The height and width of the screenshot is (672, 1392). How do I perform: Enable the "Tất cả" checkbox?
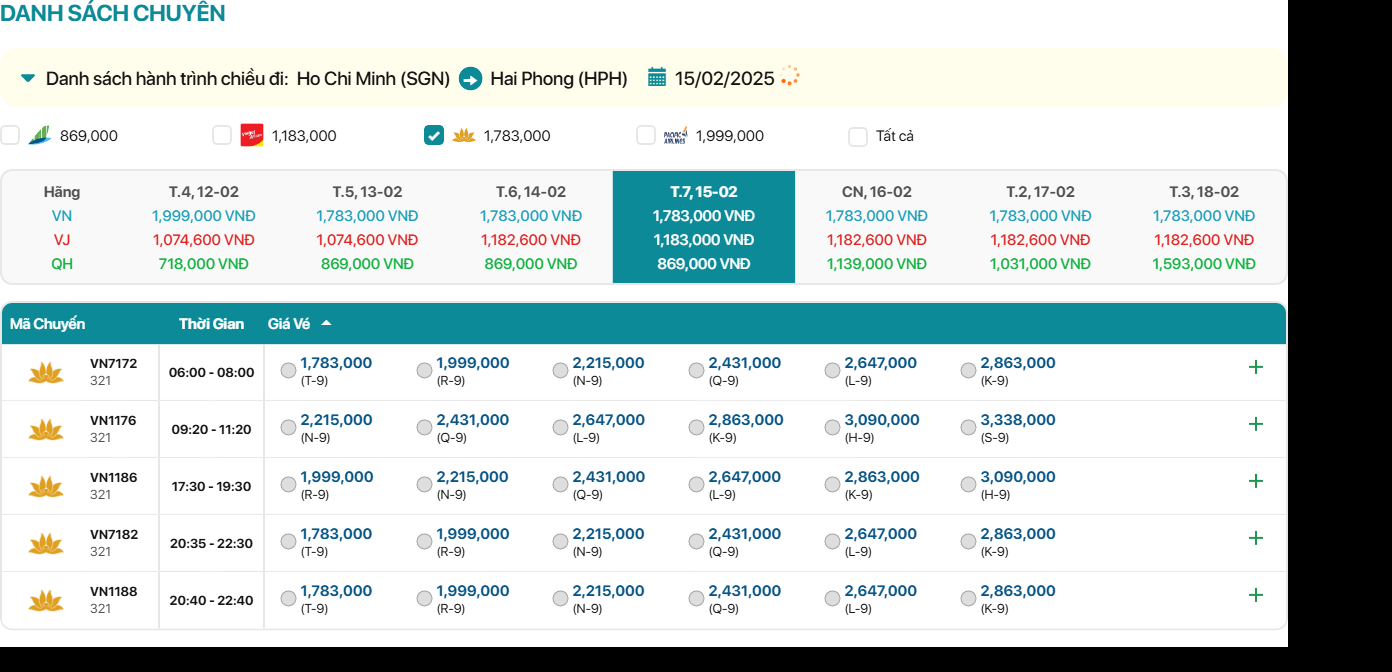(858, 137)
